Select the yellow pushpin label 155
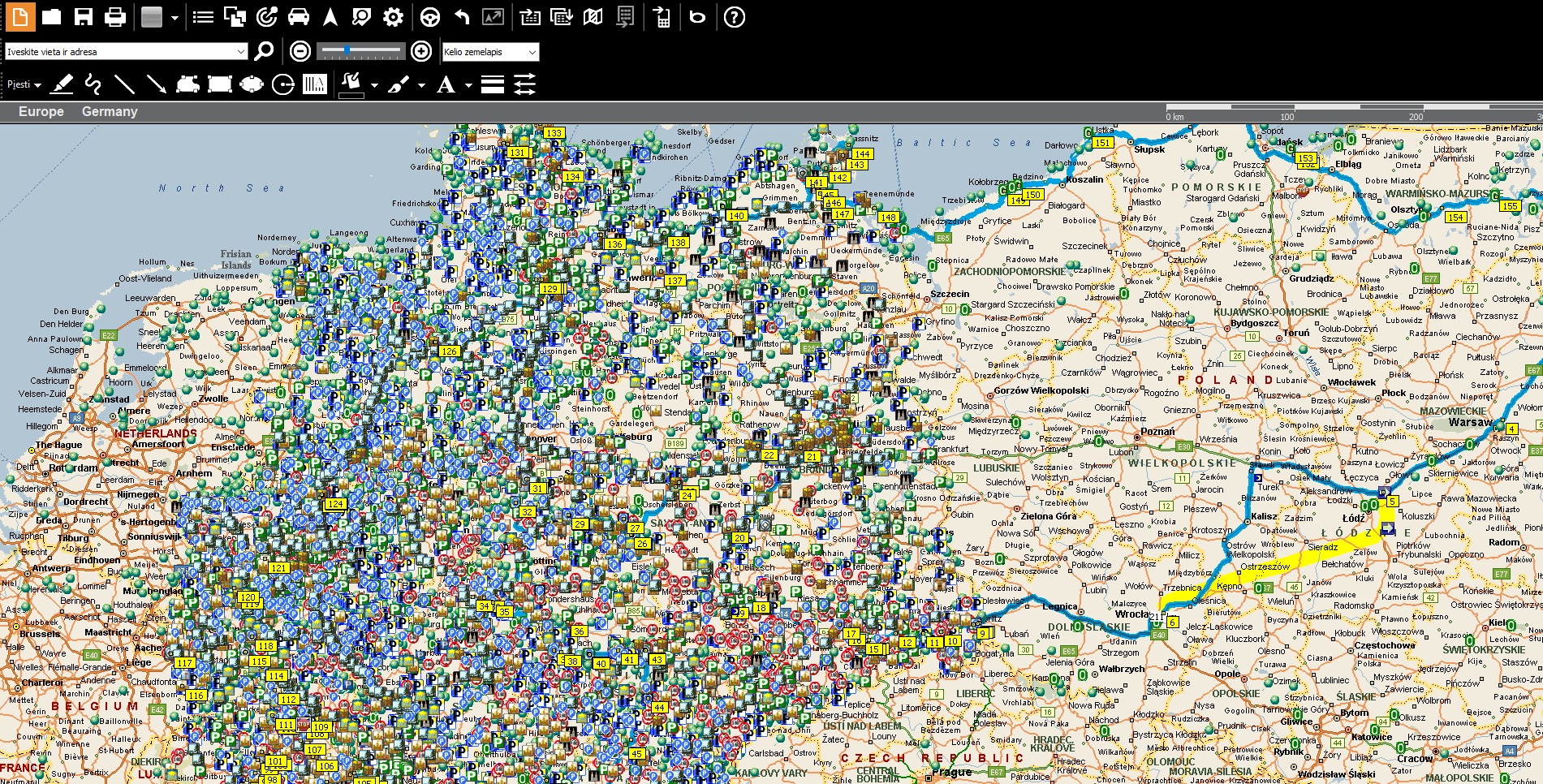This screenshot has height=784, width=1543. click(1509, 206)
